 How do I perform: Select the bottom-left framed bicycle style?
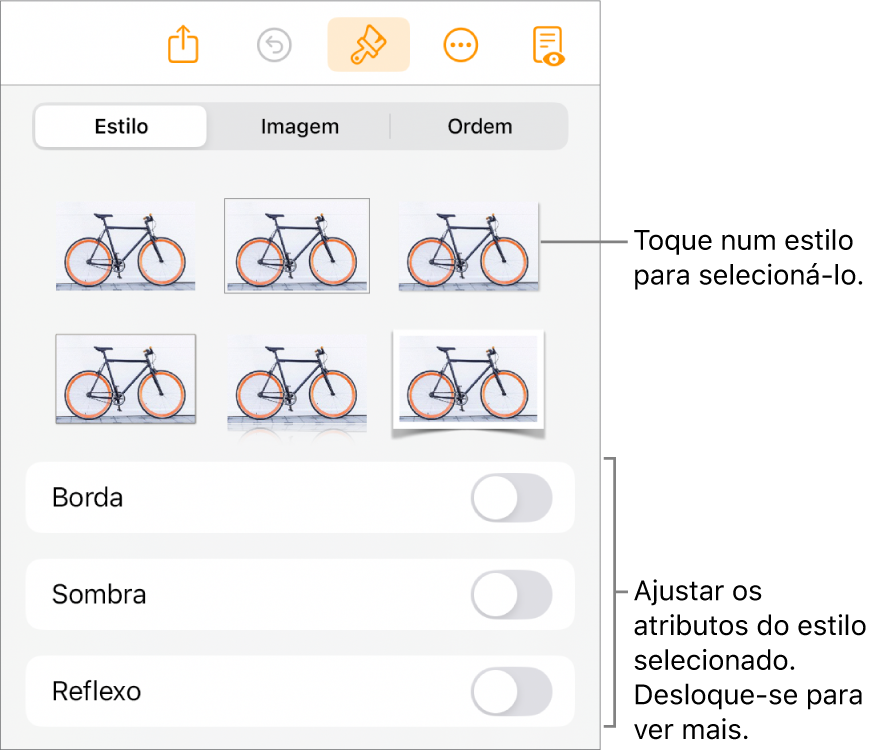click(x=125, y=380)
